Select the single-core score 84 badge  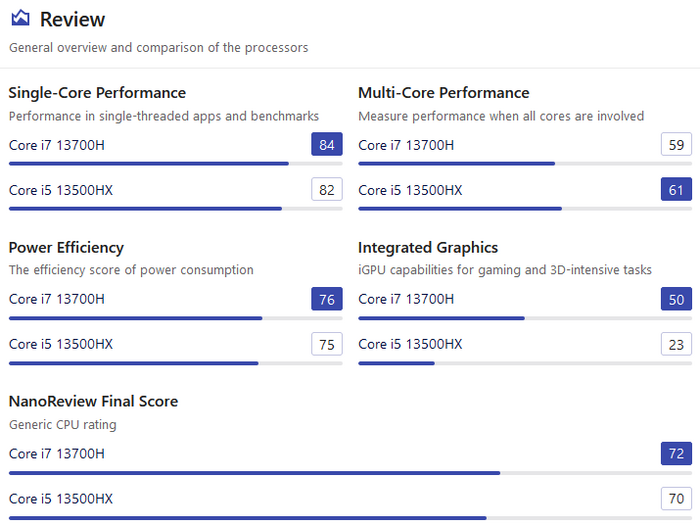pos(327,144)
